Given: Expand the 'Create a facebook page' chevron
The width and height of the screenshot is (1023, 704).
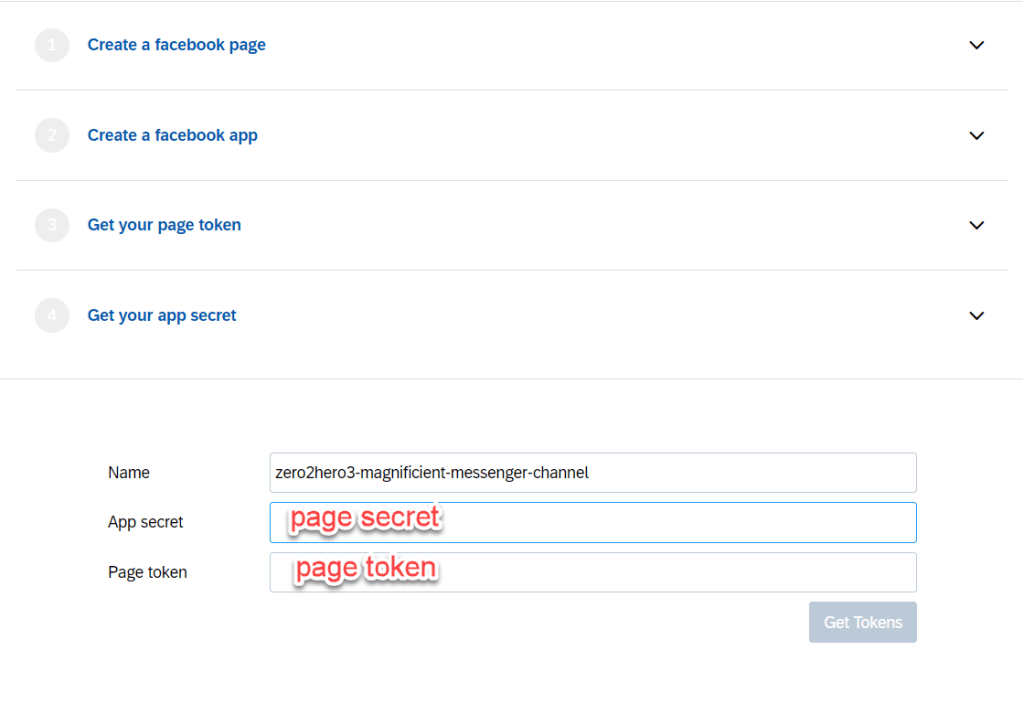Looking at the screenshot, I should point(977,45).
